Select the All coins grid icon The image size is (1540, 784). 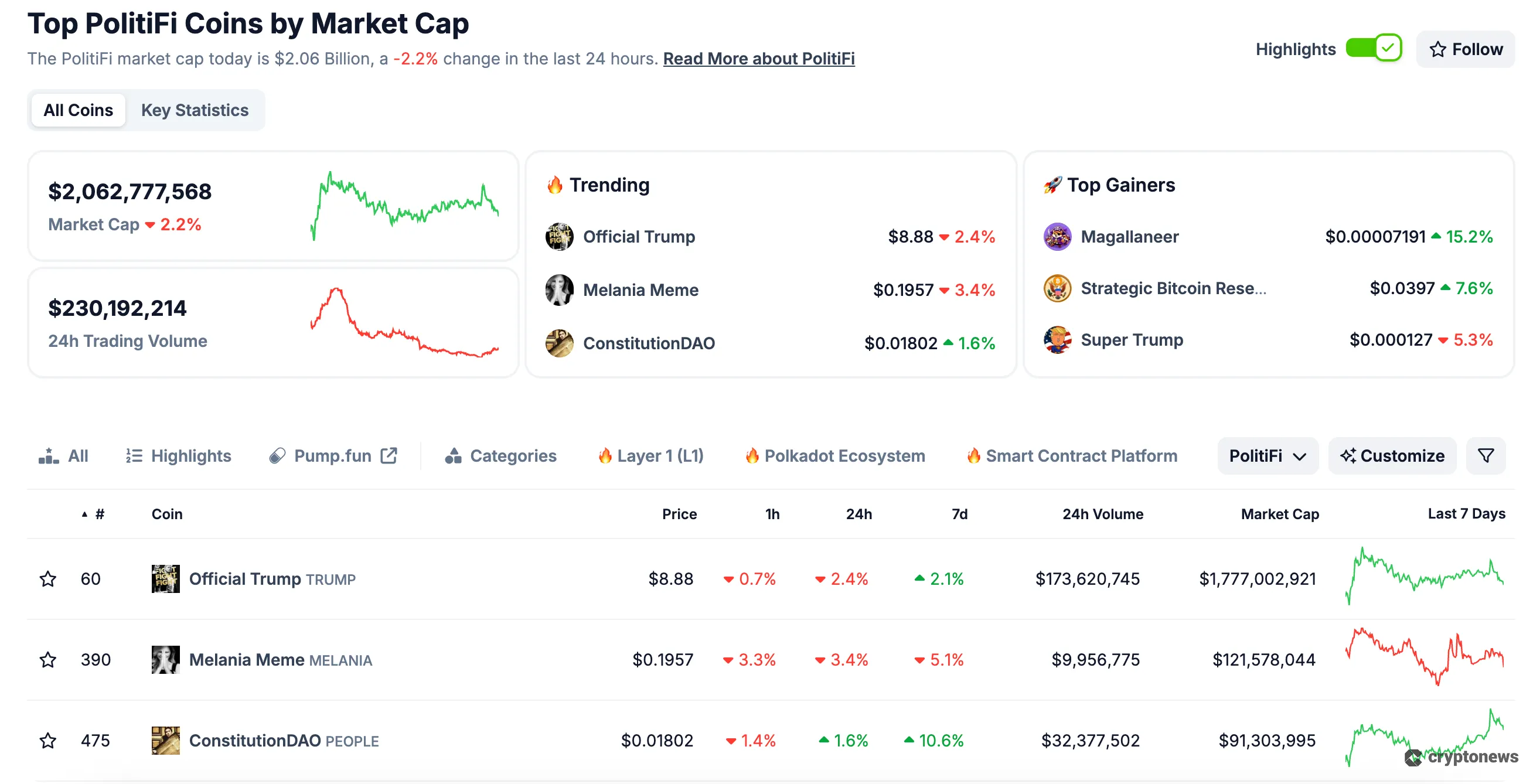pos(48,455)
